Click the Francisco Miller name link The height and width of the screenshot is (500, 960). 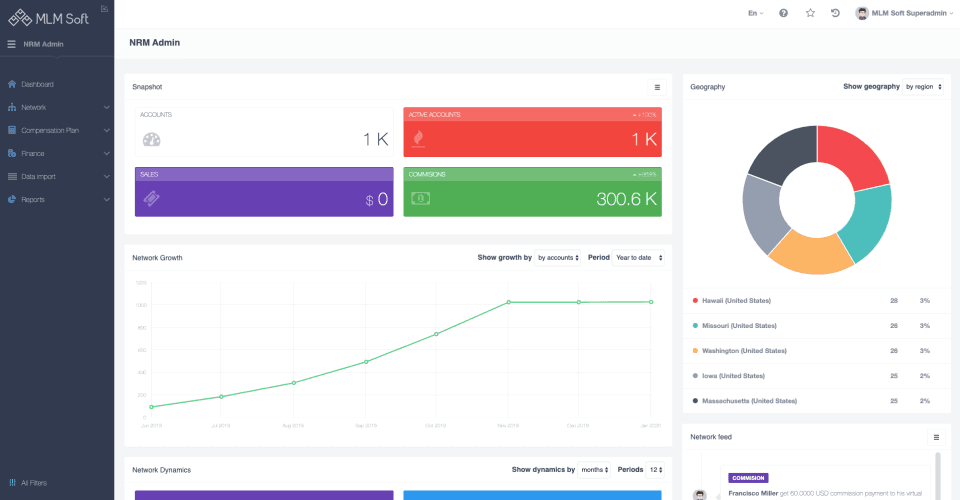[x=753, y=493]
